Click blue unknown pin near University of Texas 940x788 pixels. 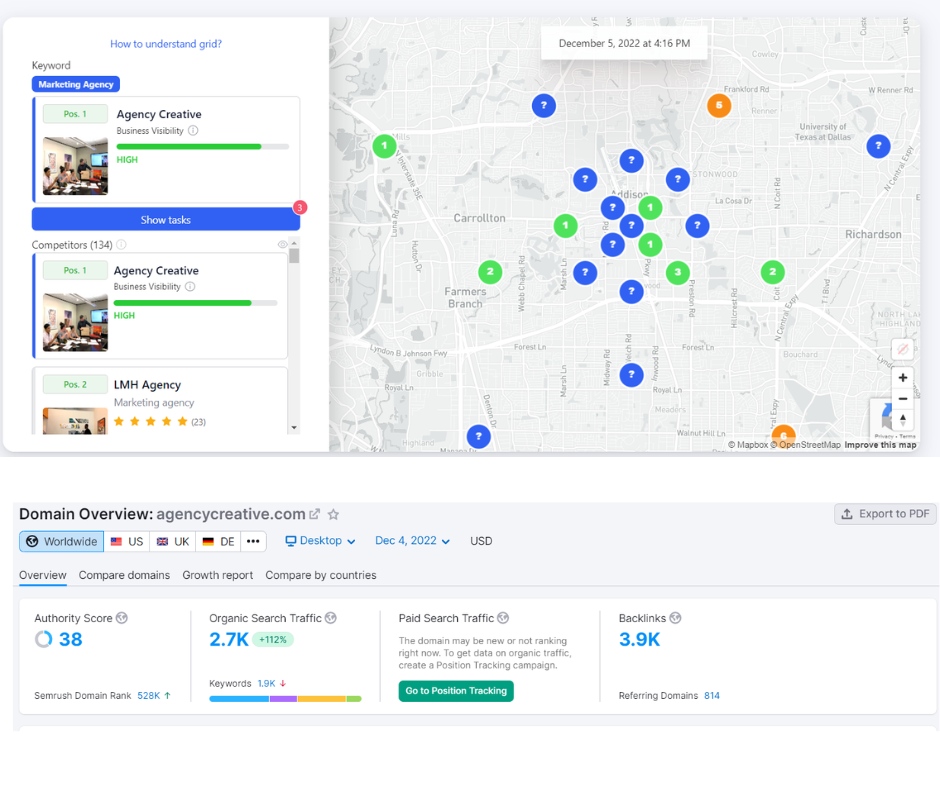(x=878, y=146)
